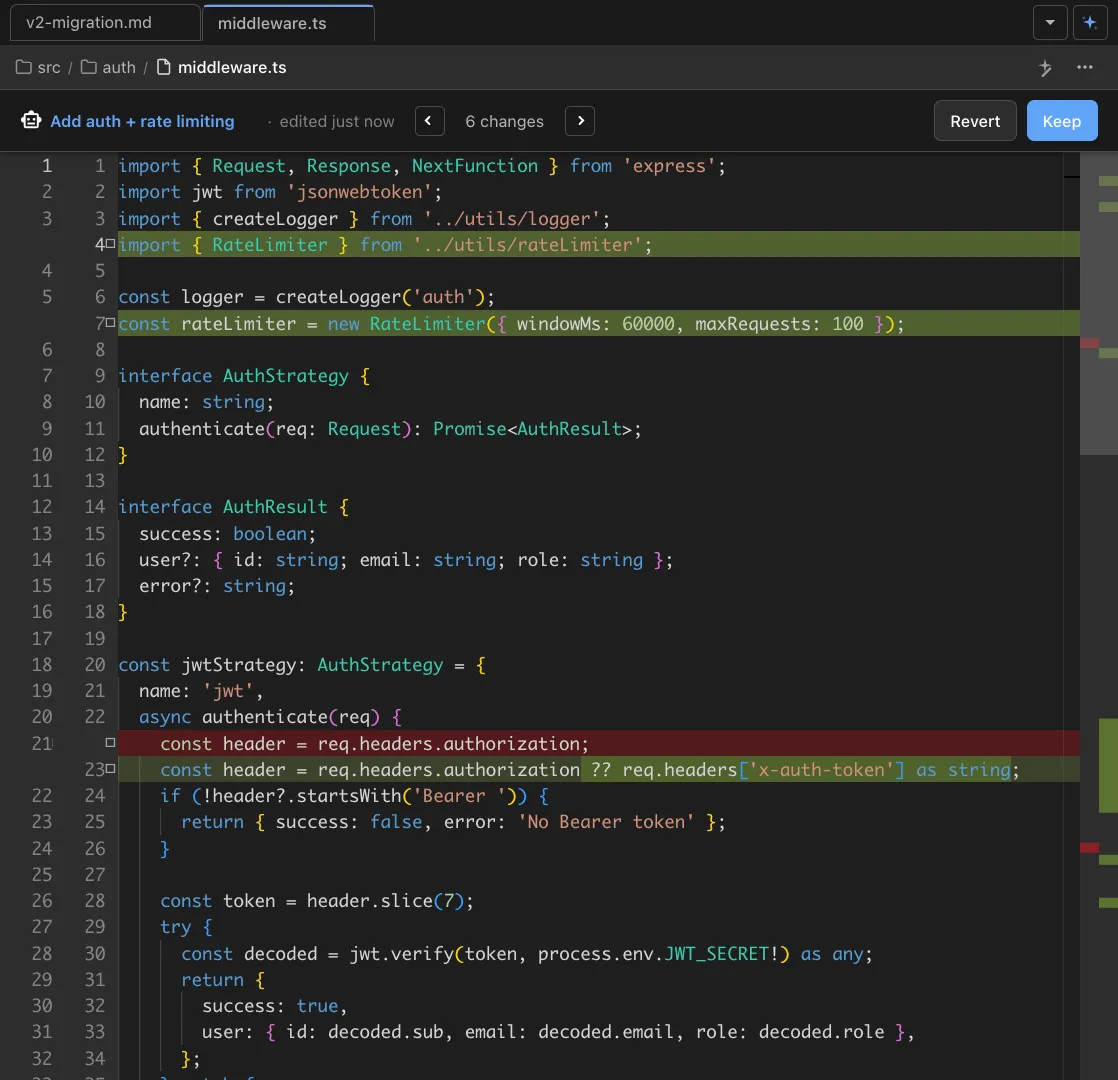Open more actions via the ellipsis icon
The image size is (1118, 1080).
pos(1085,67)
